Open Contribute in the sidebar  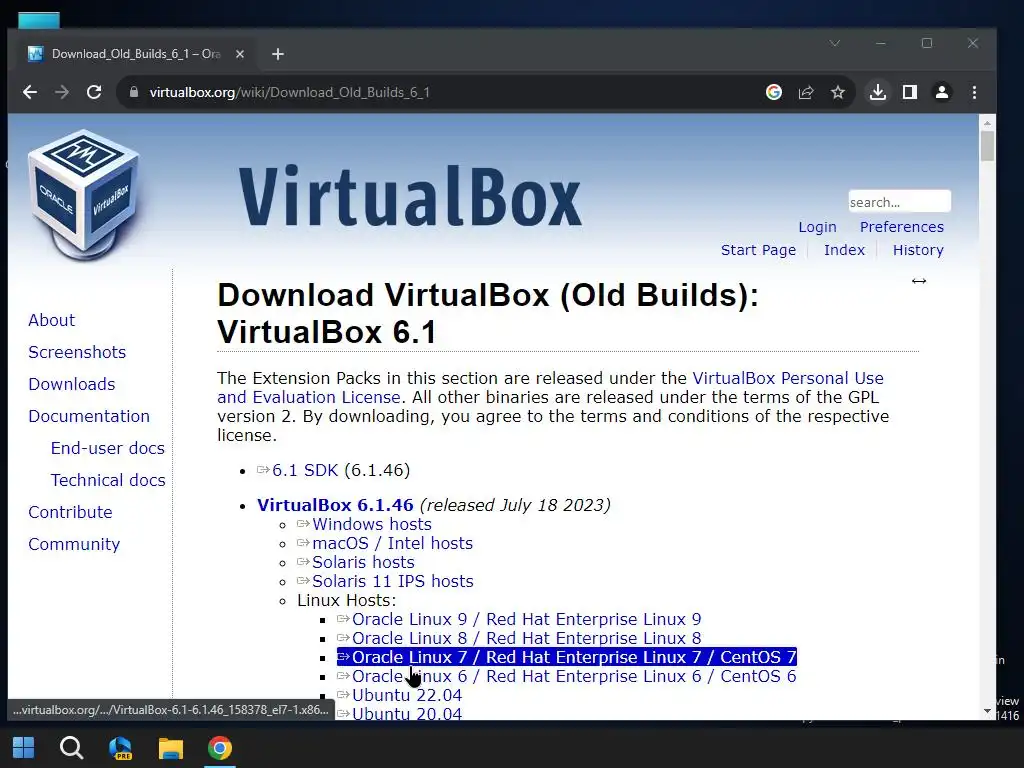70,512
